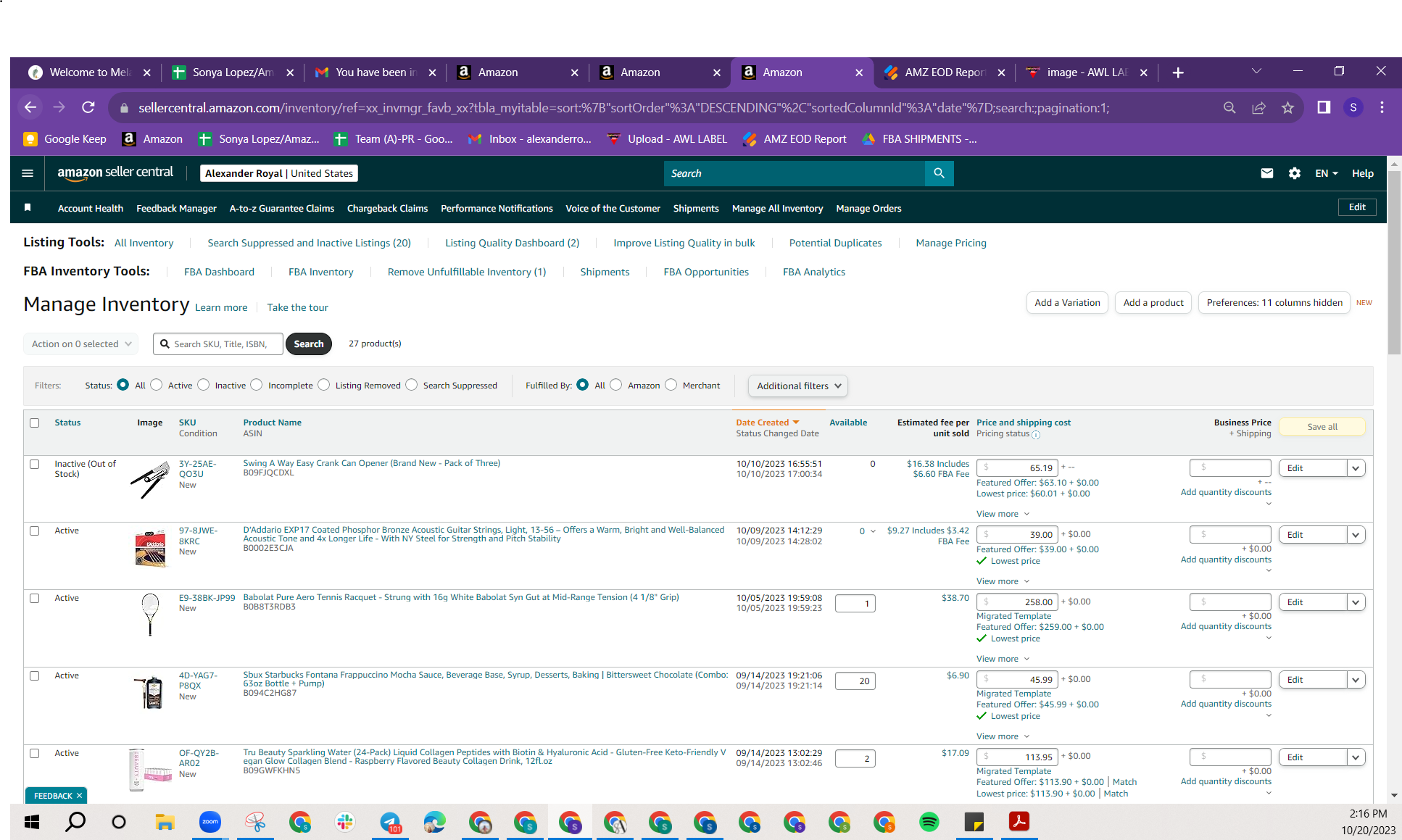Screen dimensions: 1402x840
Task: Click the zoom magnifier in address bar
Action: pos(1229,107)
